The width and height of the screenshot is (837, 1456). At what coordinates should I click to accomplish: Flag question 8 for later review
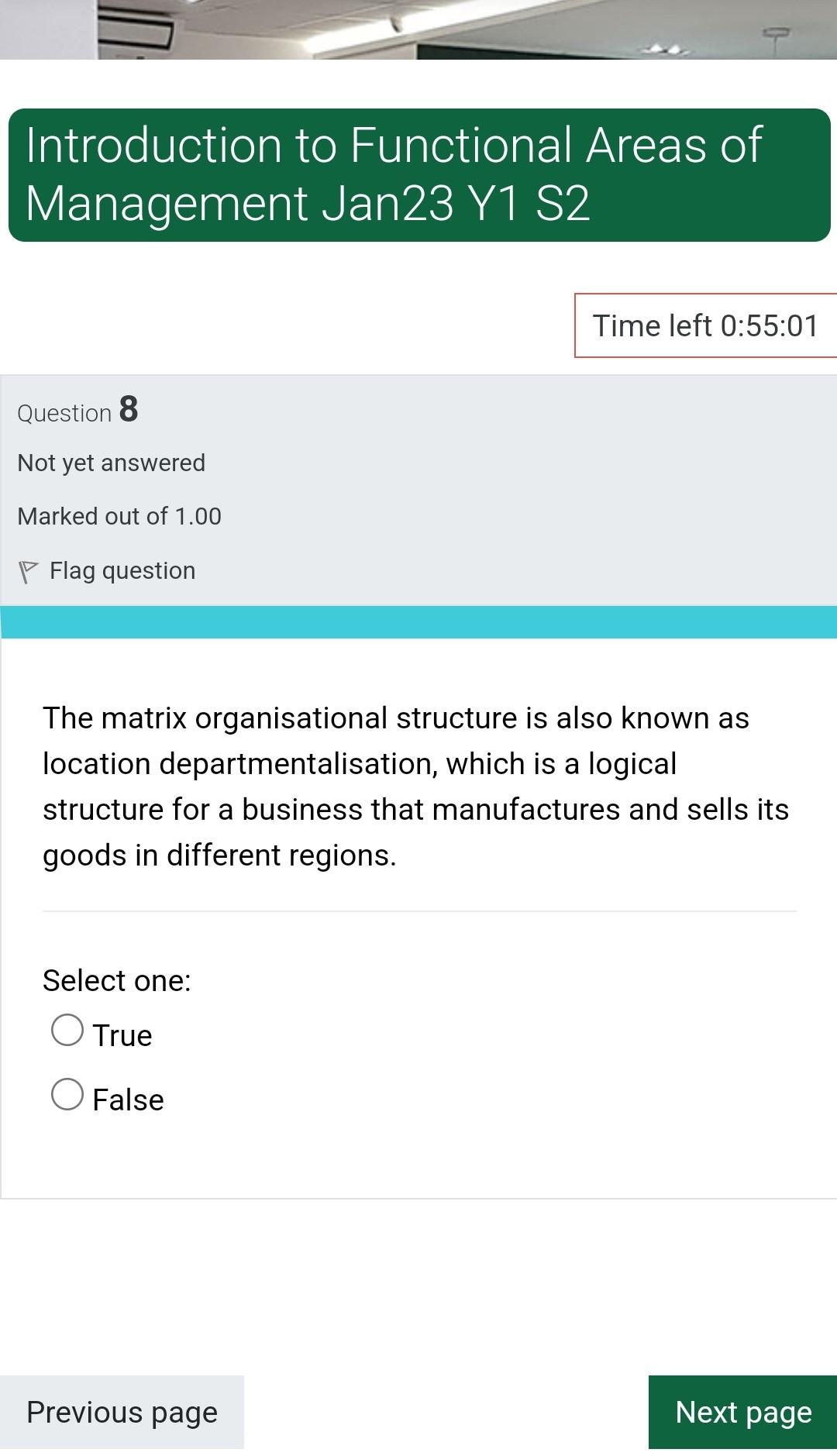(121, 570)
